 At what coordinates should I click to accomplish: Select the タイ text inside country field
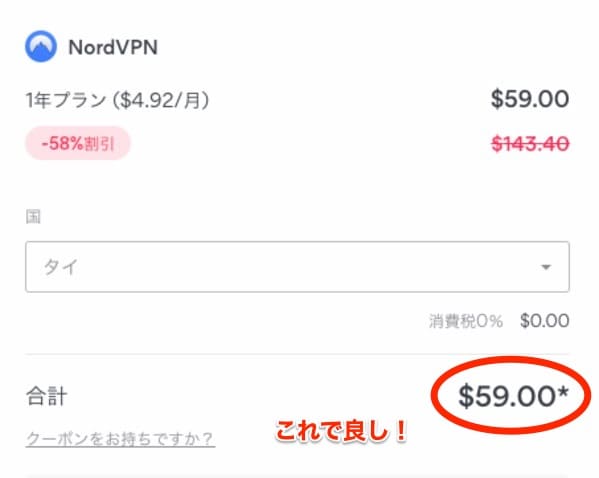(x=61, y=267)
